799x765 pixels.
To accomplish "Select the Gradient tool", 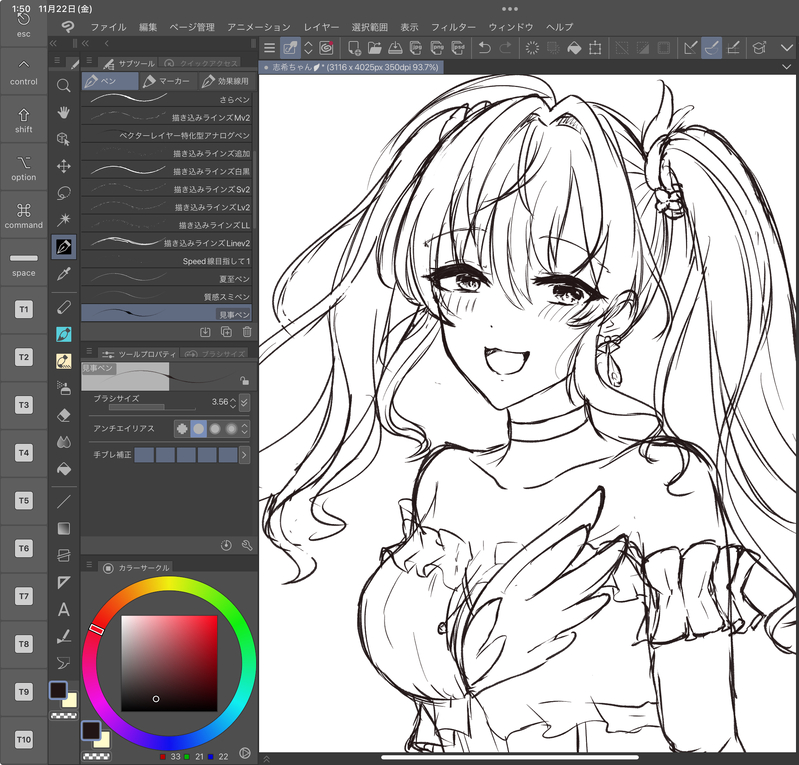I will click(64, 529).
